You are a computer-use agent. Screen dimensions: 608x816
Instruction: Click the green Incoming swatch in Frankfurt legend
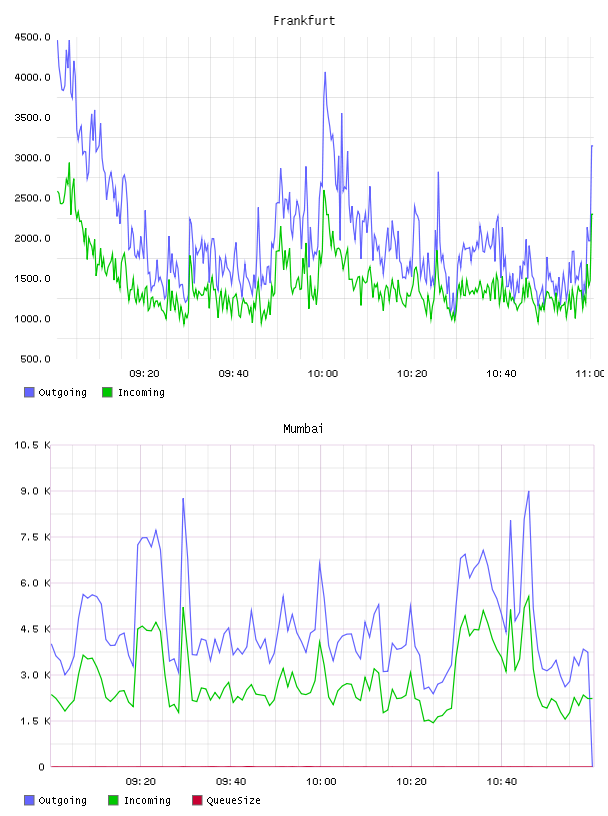tap(107, 392)
